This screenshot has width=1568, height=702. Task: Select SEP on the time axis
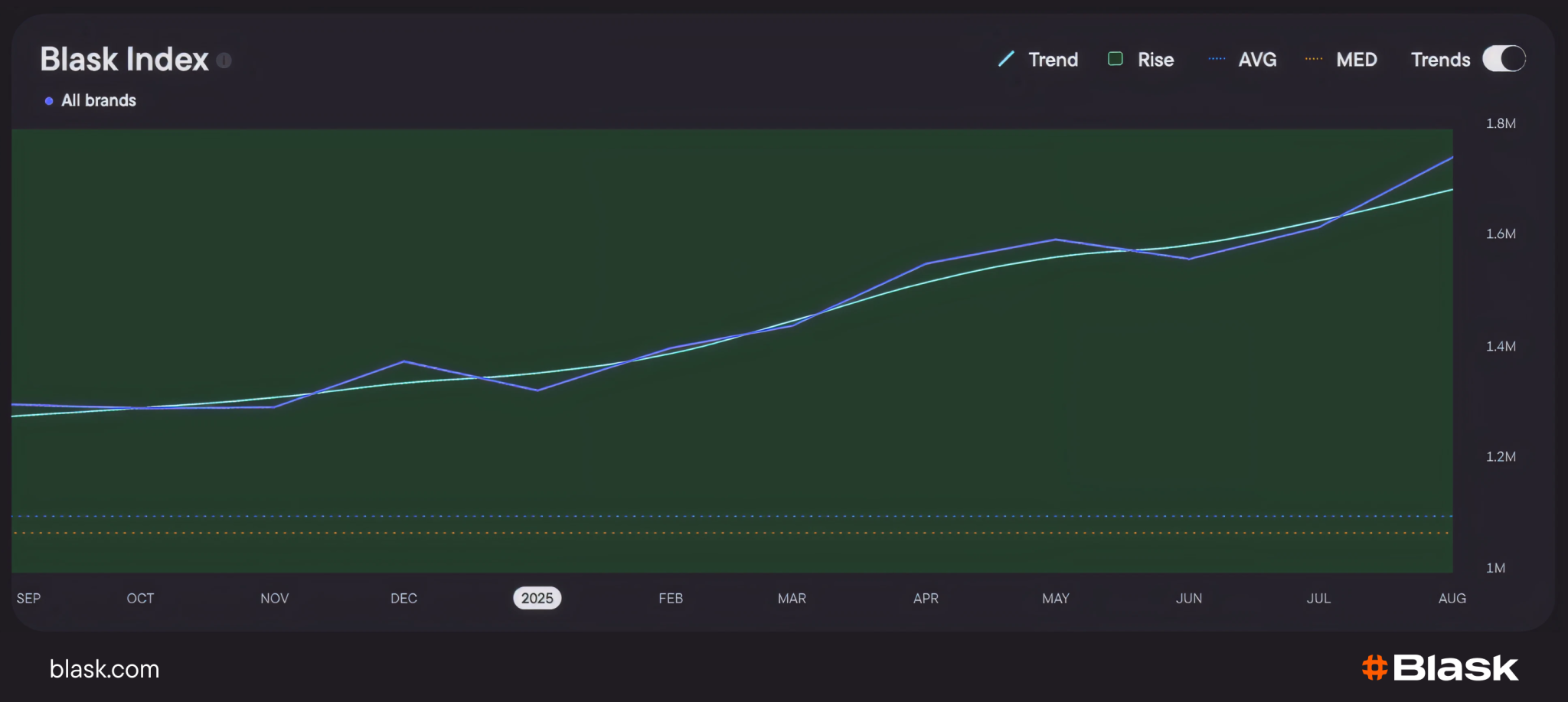pos(28,598)
